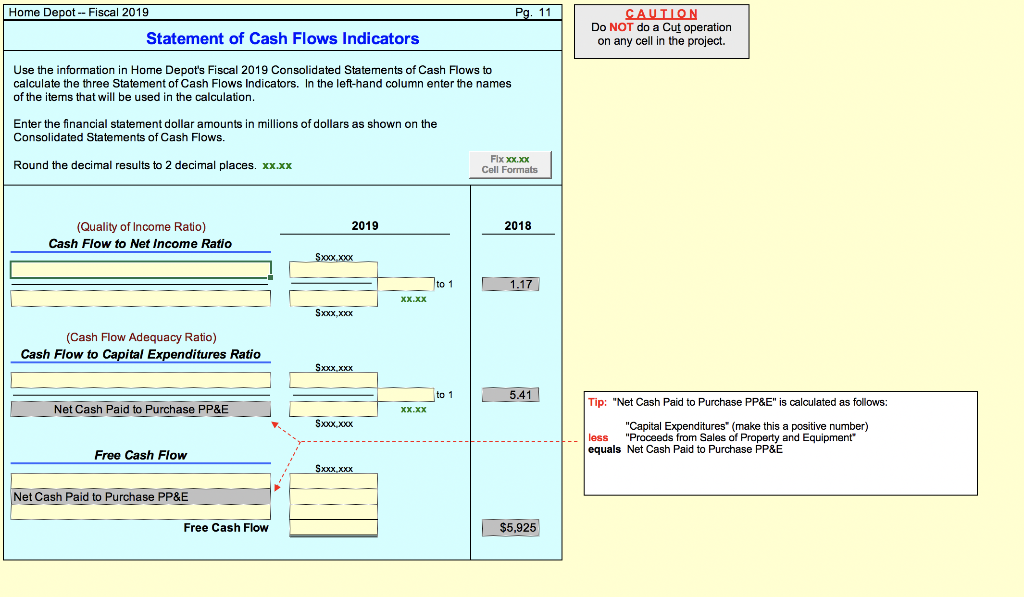Click the Tip box about Net Cash Paid calculation
This screenshot has height=597, width=1024.
tap(780, 443)
